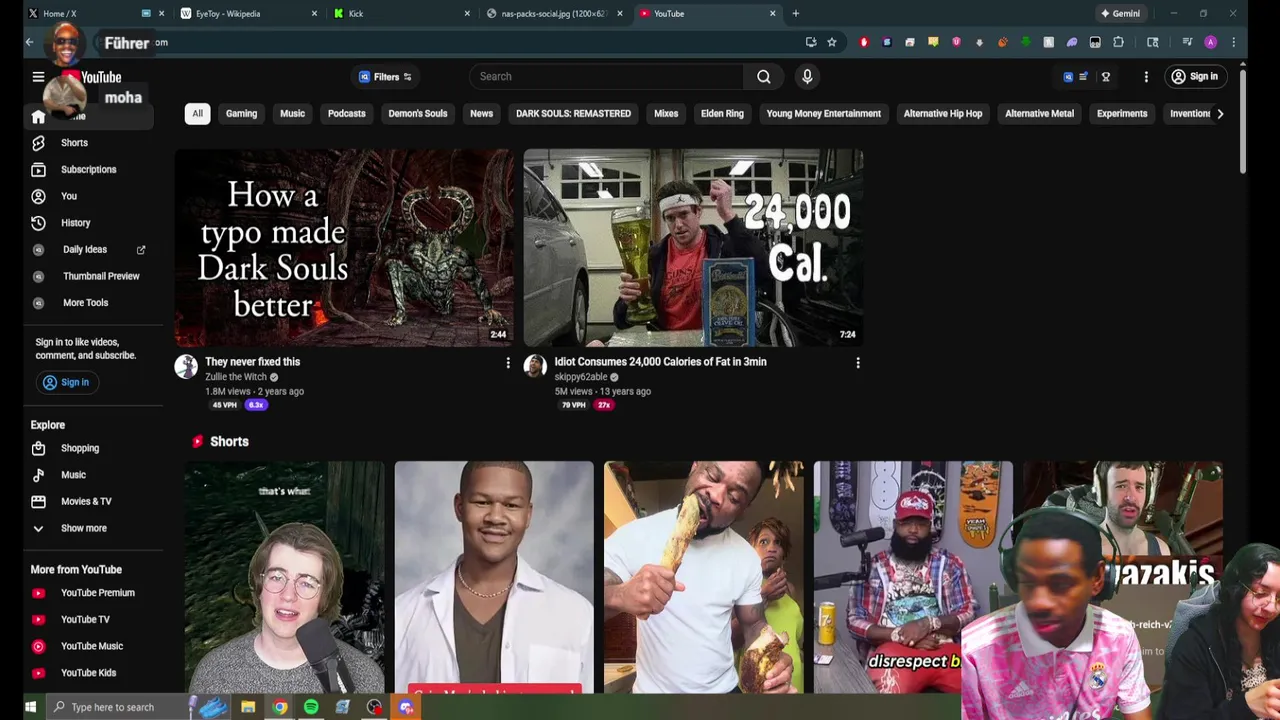
Task: Play the 24,000 Cal. video thumbnail
Action: pyautogui.click(x=693, y=247)
